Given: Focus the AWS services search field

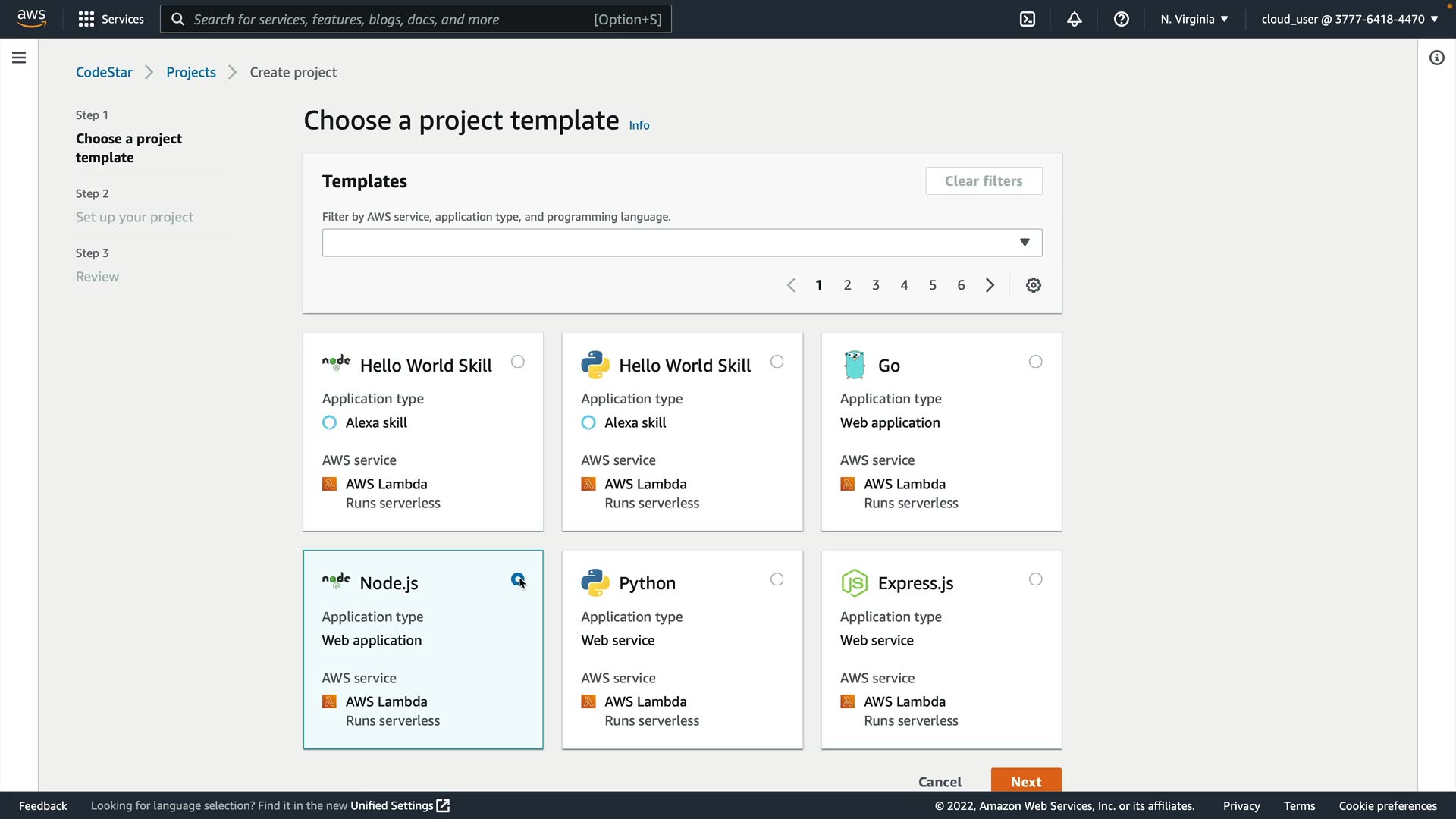Looking at the screenshot, I should click(416, 19).
